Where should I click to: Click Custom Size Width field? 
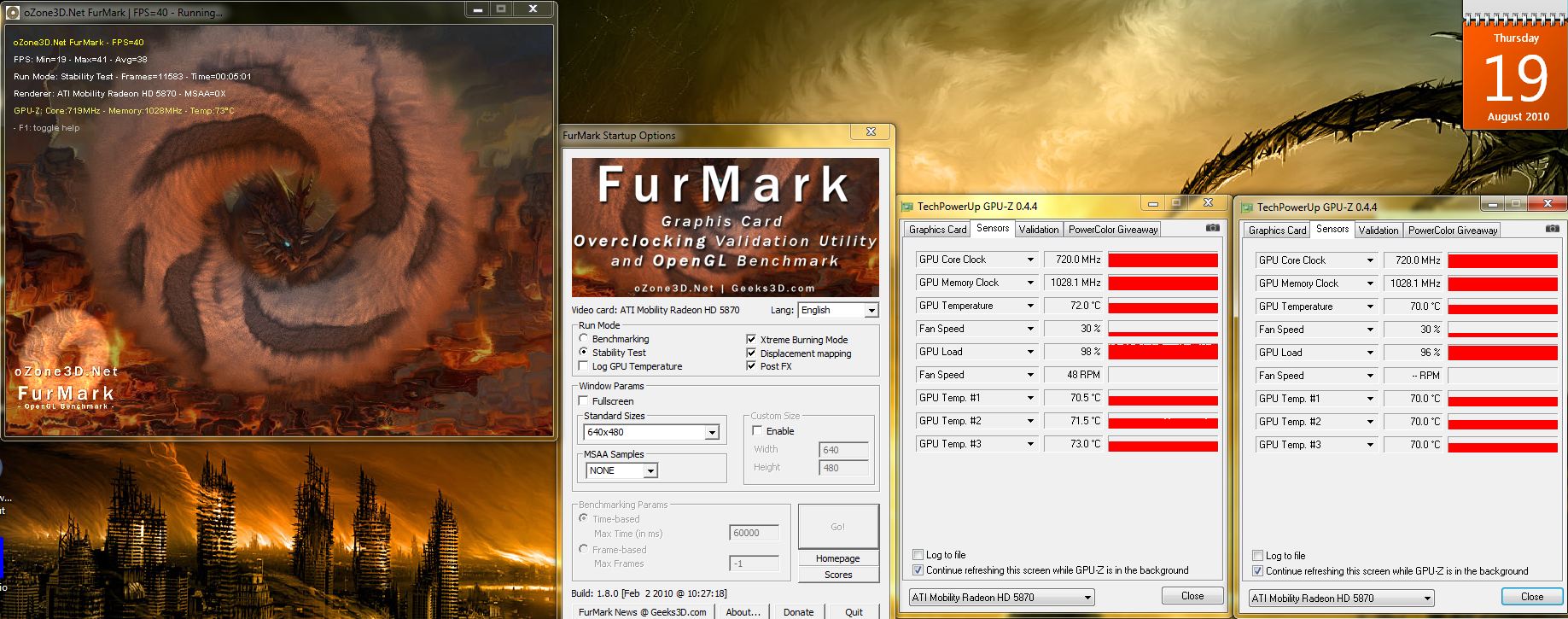click(x=843, y=449)
